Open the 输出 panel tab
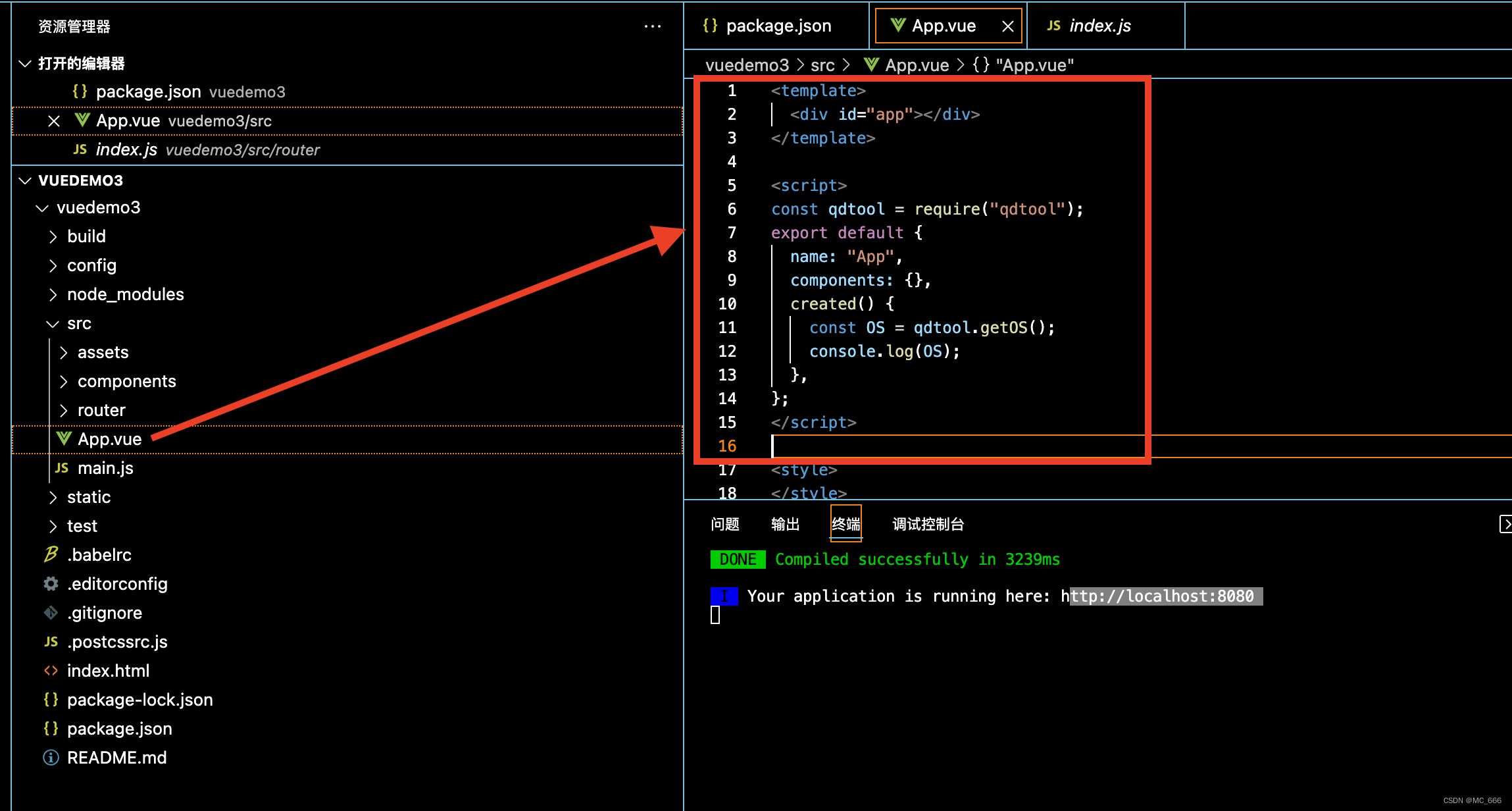 (785, 524)
